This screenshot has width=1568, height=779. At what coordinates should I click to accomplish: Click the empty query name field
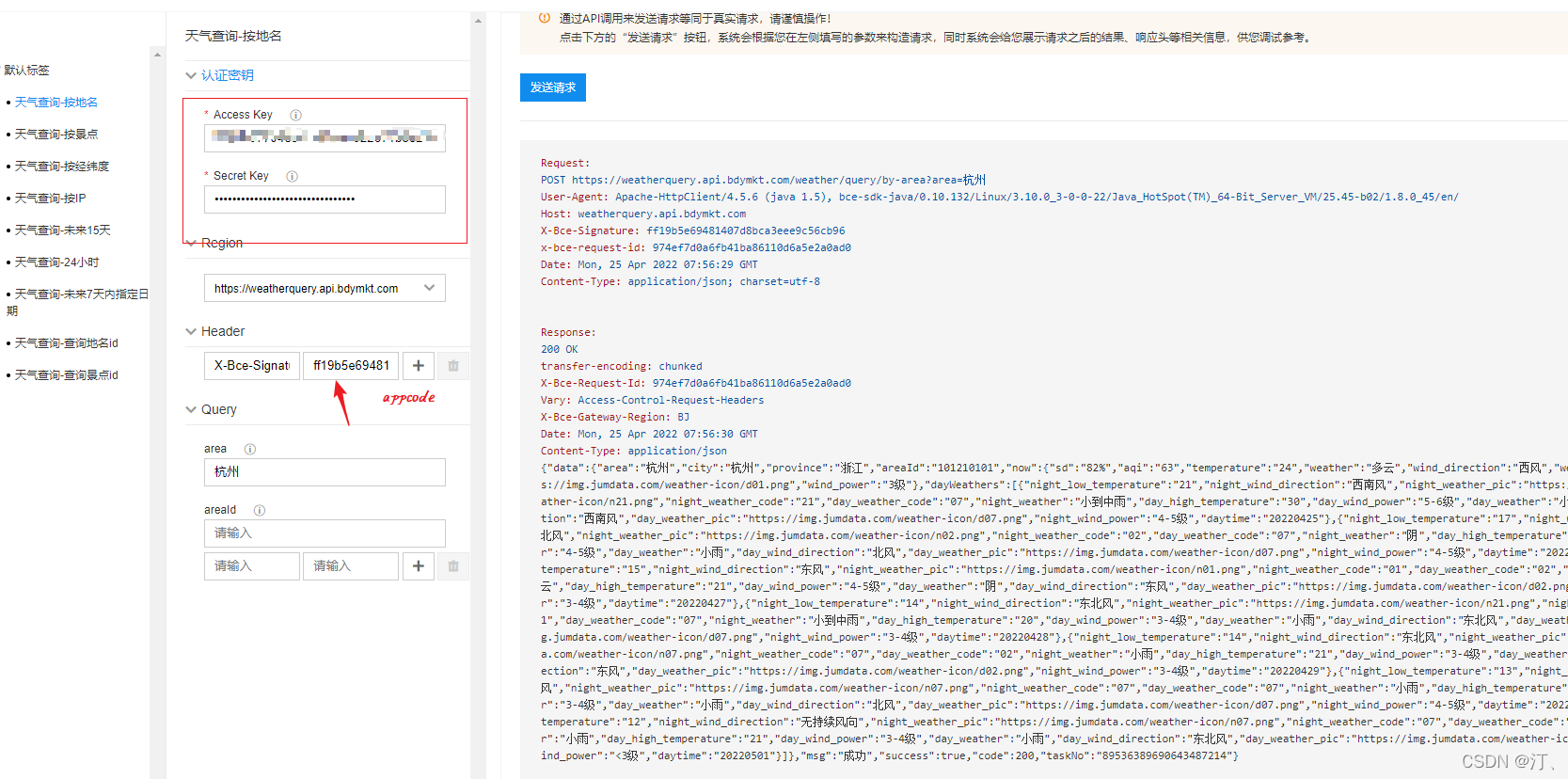252,565
